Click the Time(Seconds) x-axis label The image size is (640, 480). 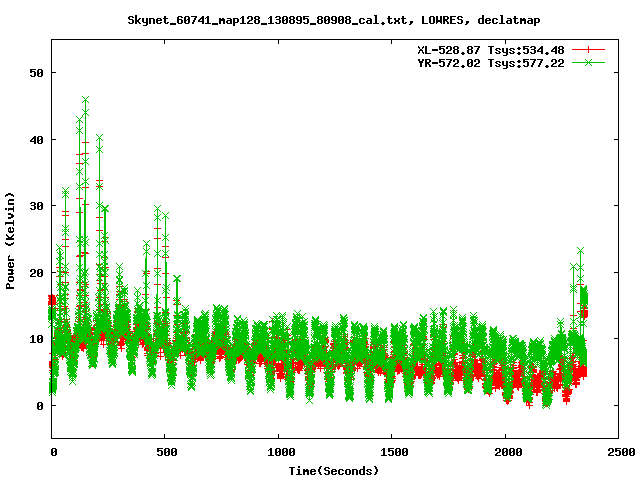point(333,471)
